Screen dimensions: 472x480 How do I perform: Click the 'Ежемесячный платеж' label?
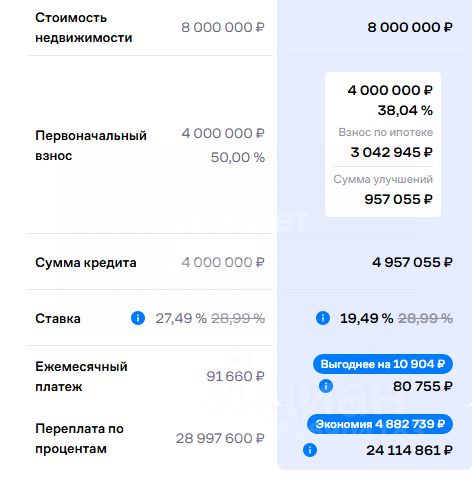click(81, 376)
